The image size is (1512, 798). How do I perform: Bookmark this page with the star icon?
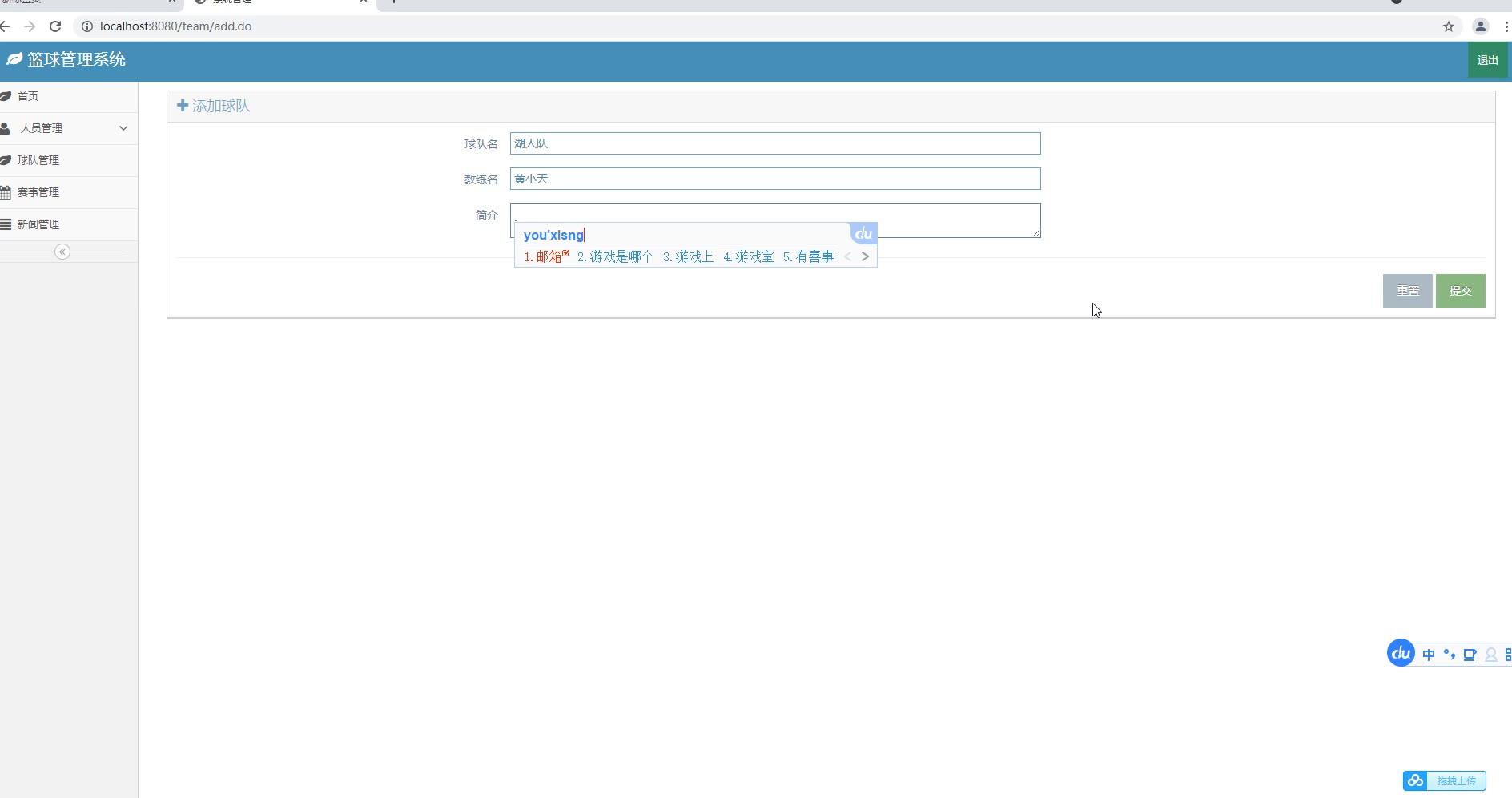[1449, 26]
